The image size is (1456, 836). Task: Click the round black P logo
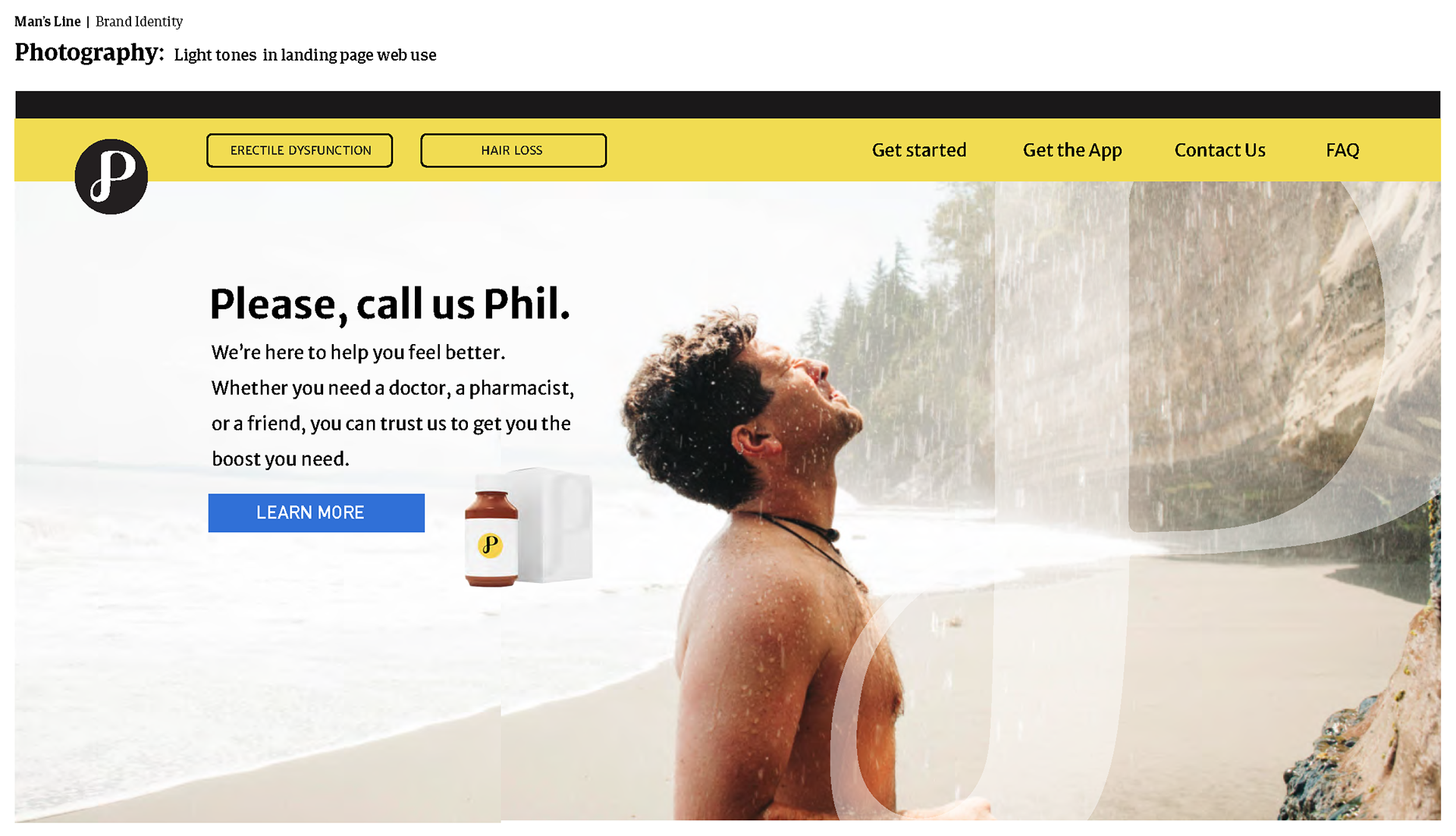[x=111, y=177]
